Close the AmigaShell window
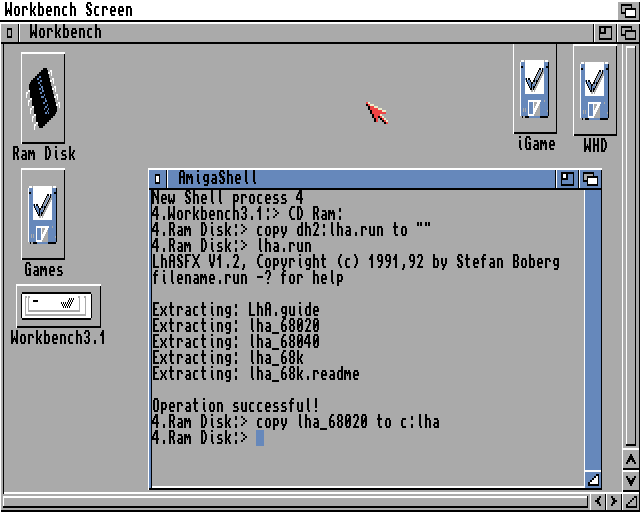Screen dimensions: 640x512 pyautogui.click(x=158, y=179)
